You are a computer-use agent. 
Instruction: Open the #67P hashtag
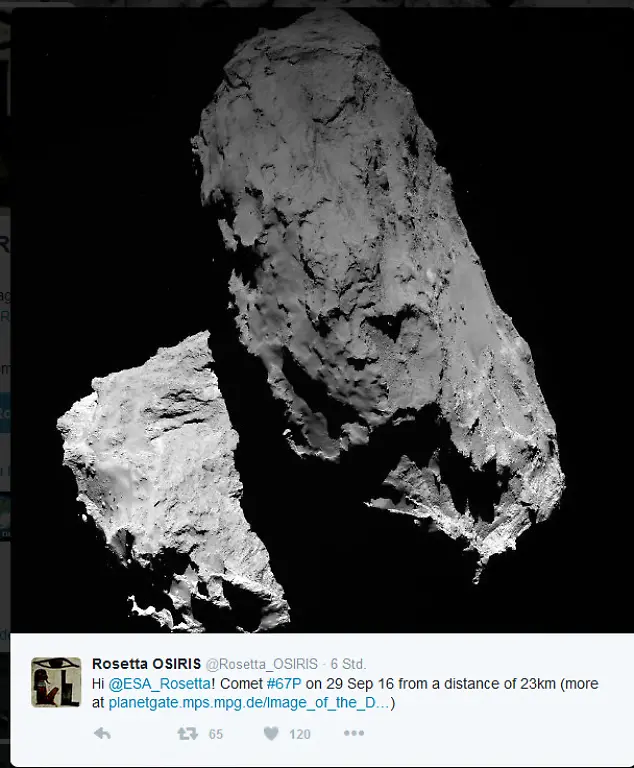pos(284,684)
